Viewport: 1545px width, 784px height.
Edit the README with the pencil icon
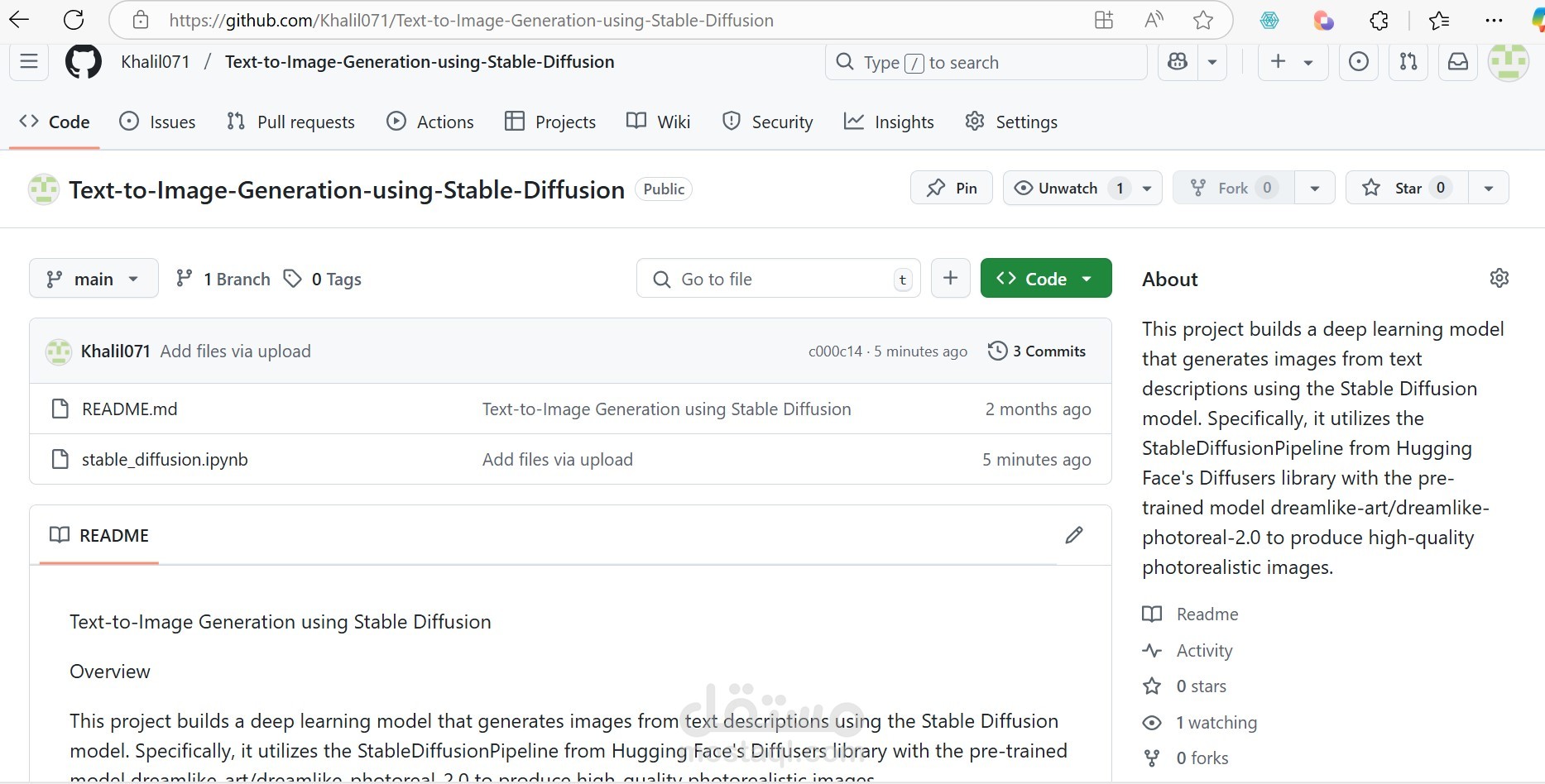tap(1074, 535)
